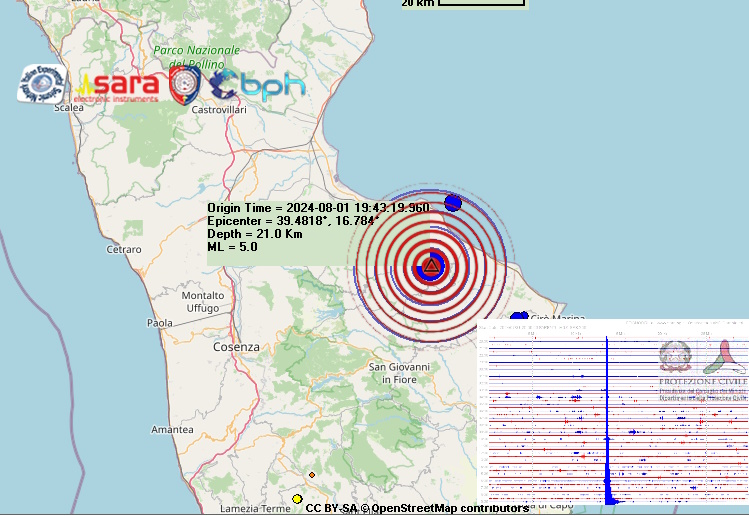Image resolution: width=749 pixels, height=516 pixels.
Task: Click the red epicenter triangle marker
Action: tap(431, 266)
